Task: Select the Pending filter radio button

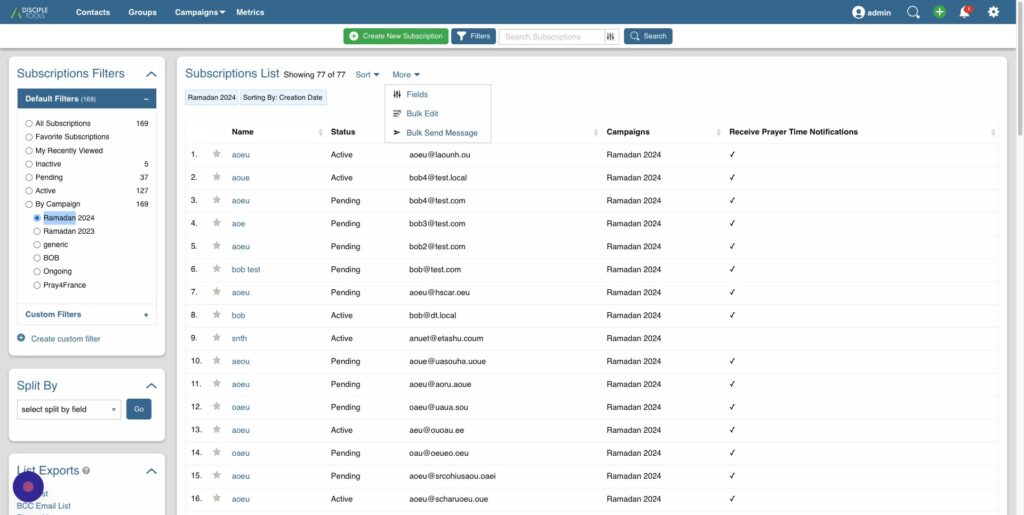Action: coord(30,177)
